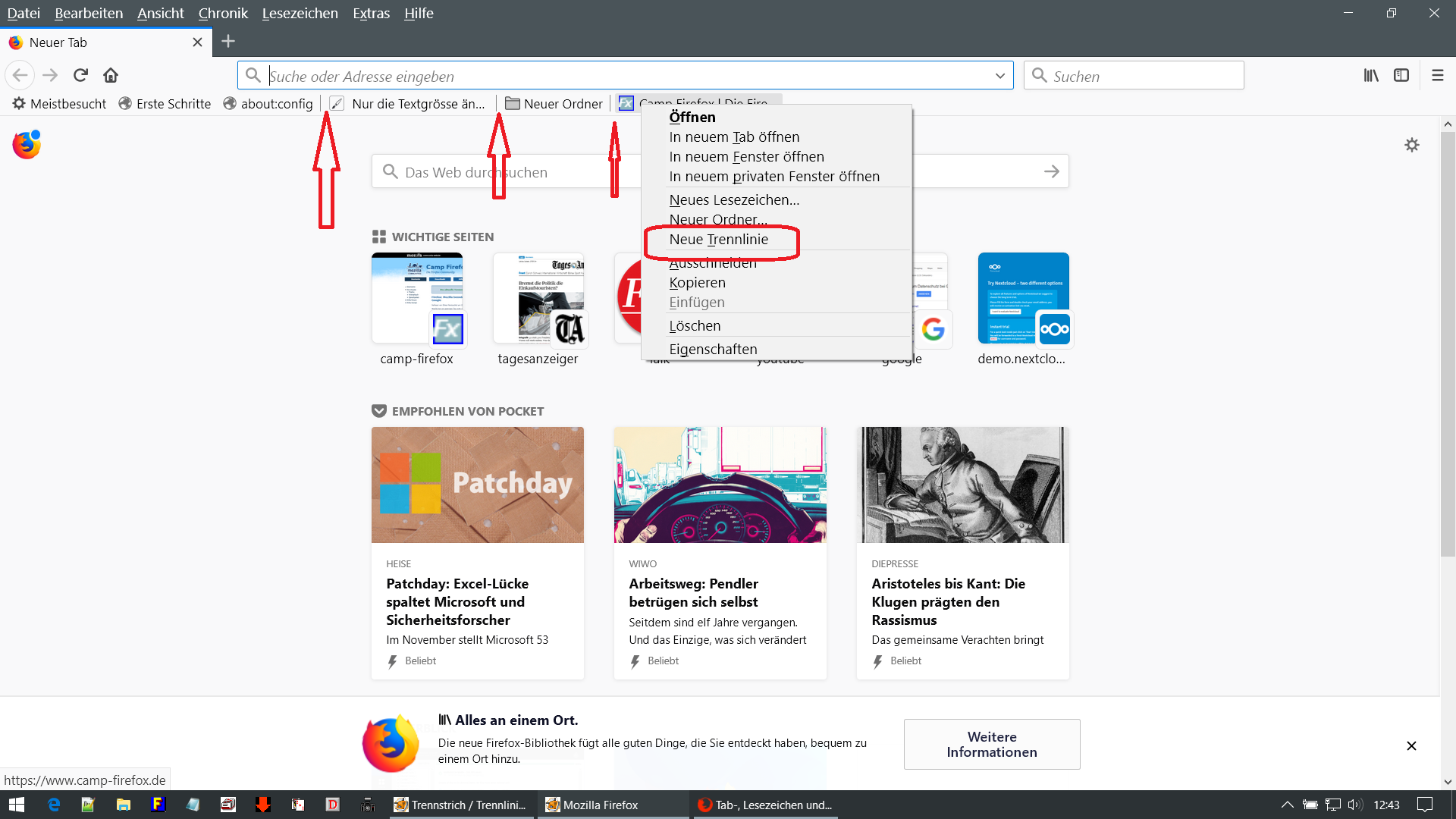Click the Home button in the toolbar

pyautogui.click(x=111, y=75)
